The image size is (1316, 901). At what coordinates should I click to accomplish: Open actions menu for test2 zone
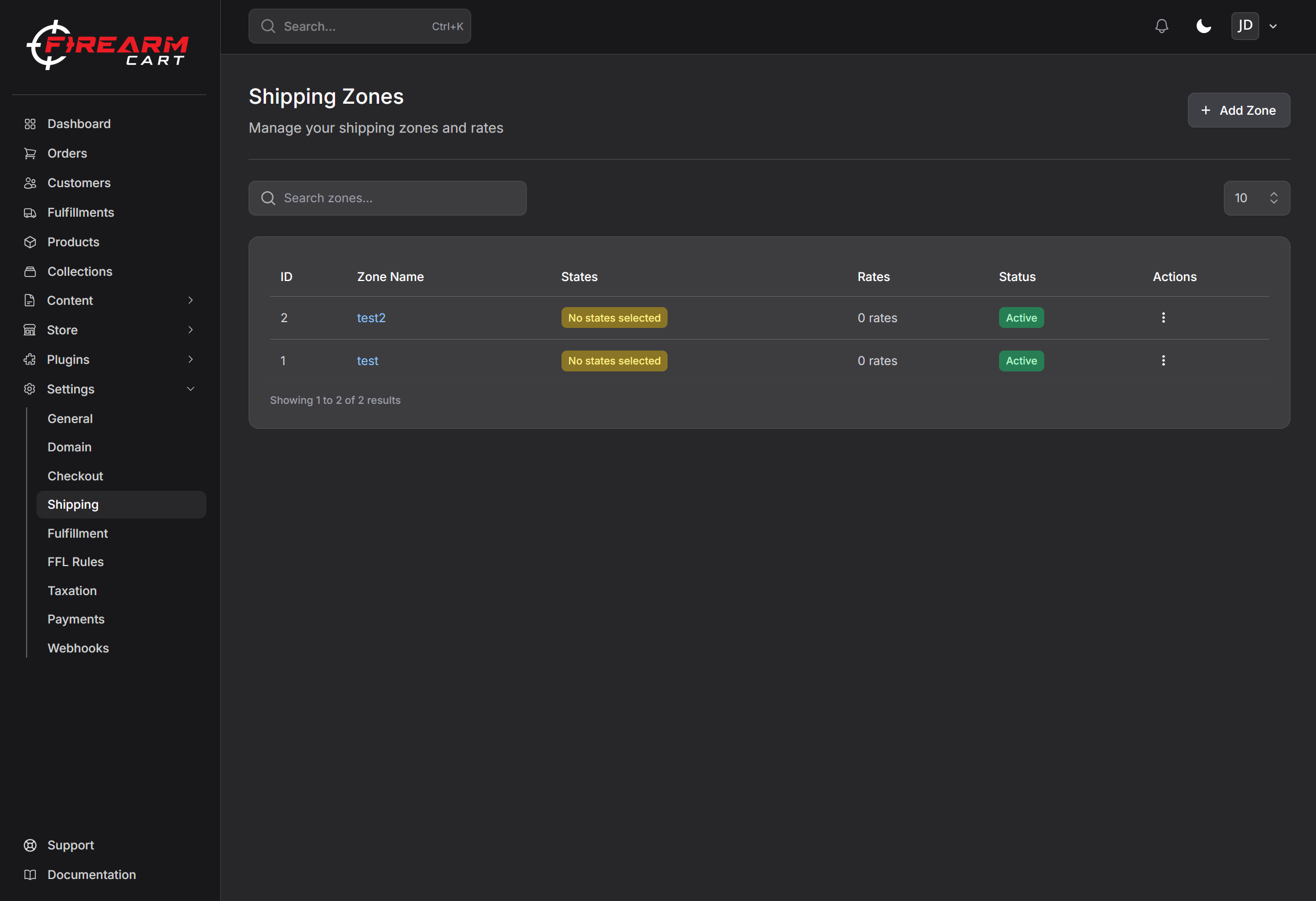point(1163,318)
